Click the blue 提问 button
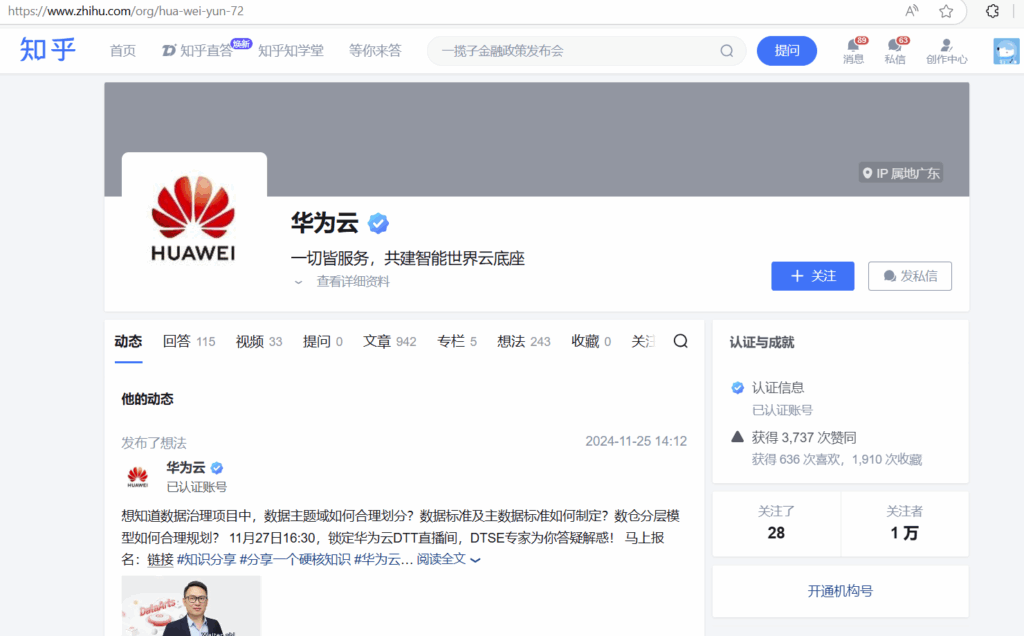The image size is (1024, 636). (786, 51)
